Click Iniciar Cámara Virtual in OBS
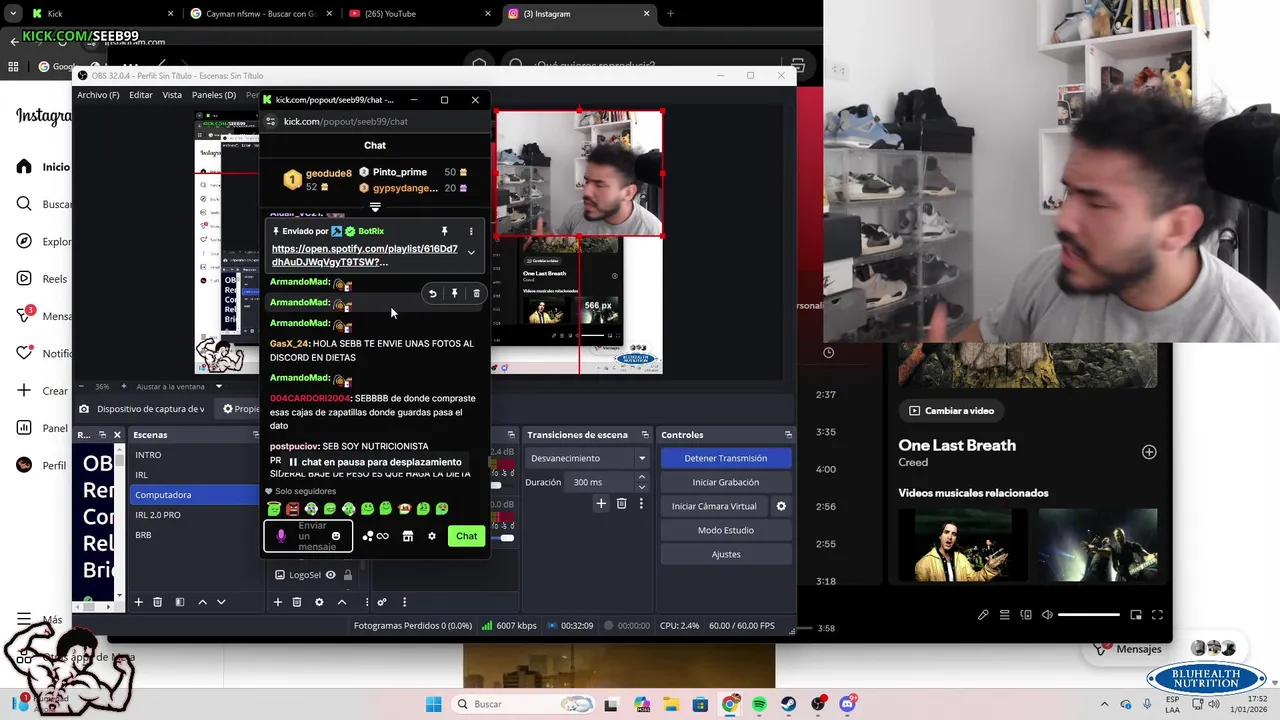1280x720 pixels. [714, 506]
